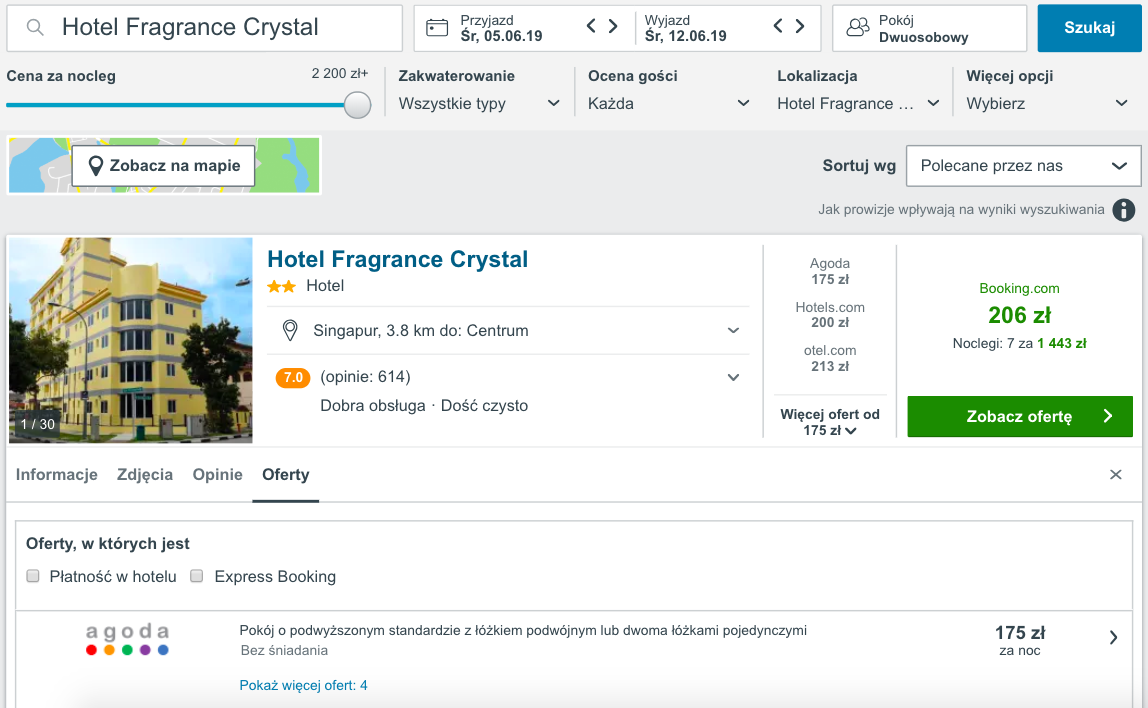Open the room guests icon selector
Viewport: 1148px width, 708px height.
pyautogui.click(x=857, y=28)
